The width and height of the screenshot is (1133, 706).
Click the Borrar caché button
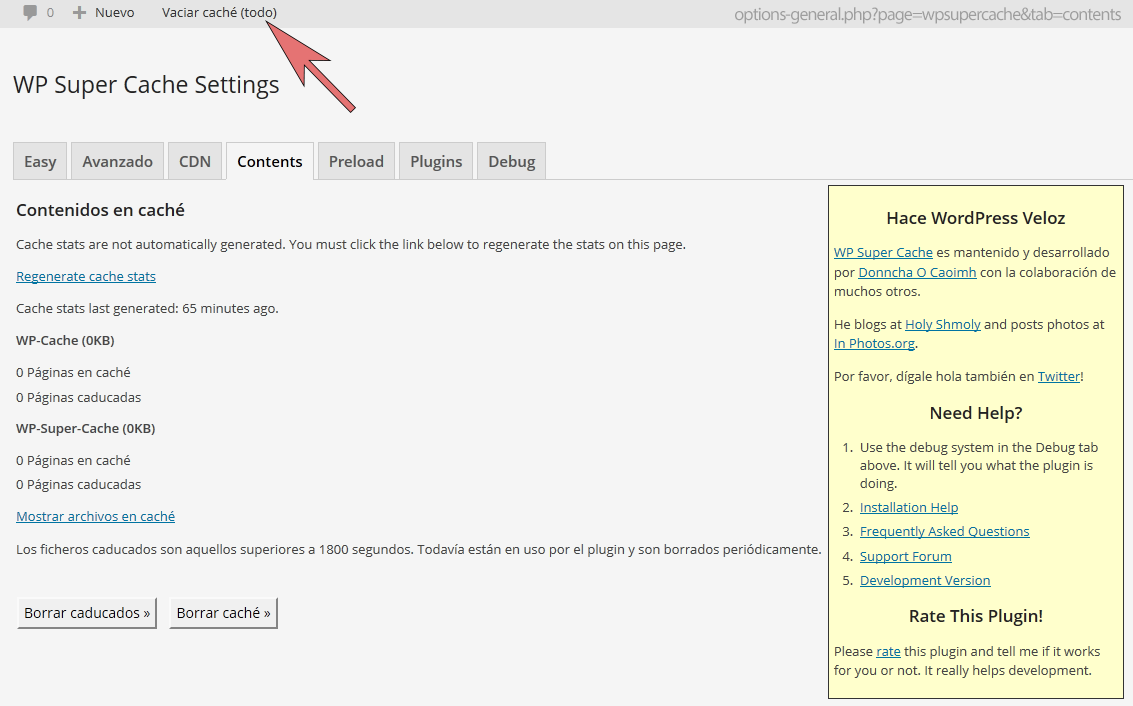coord(223,613)
